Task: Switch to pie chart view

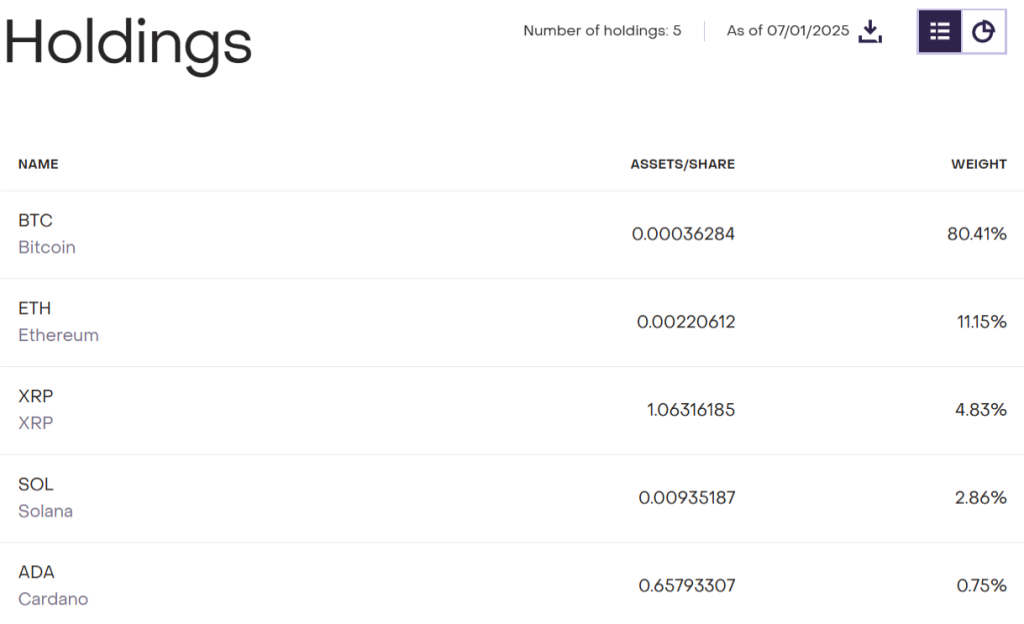Action: [x=984, y=32]
